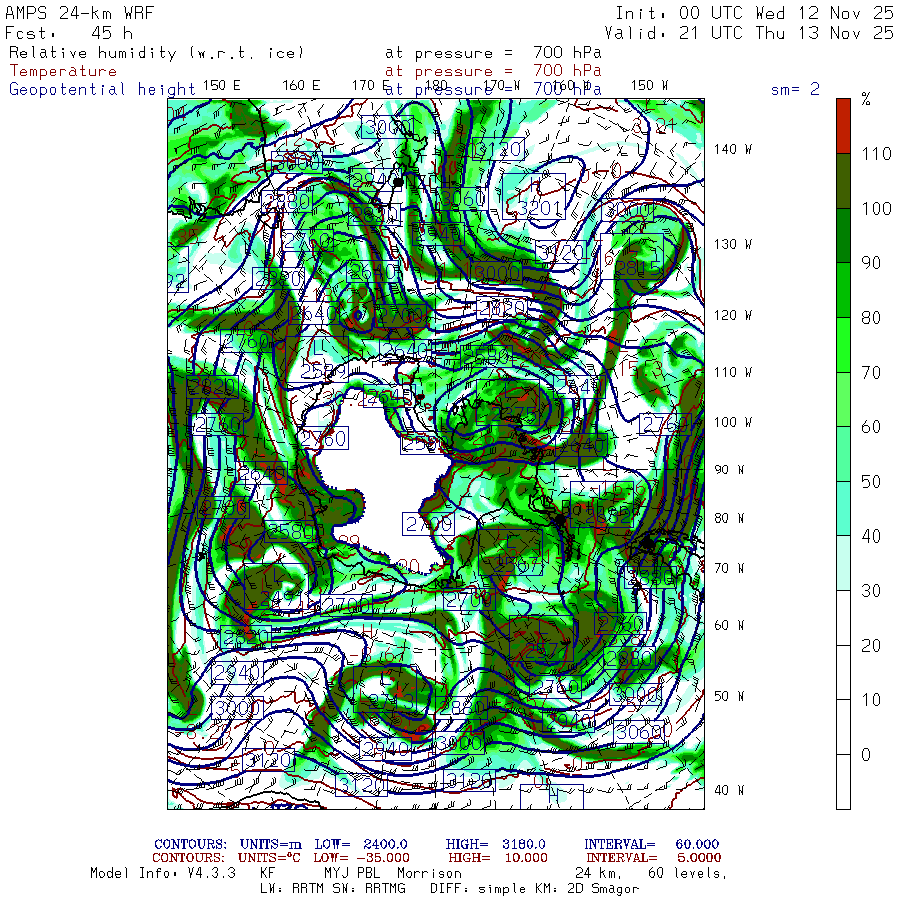
Task: Click the 'Init: 00 UTC Wed 12 Nov 25' text
Action: click(754, 13)
